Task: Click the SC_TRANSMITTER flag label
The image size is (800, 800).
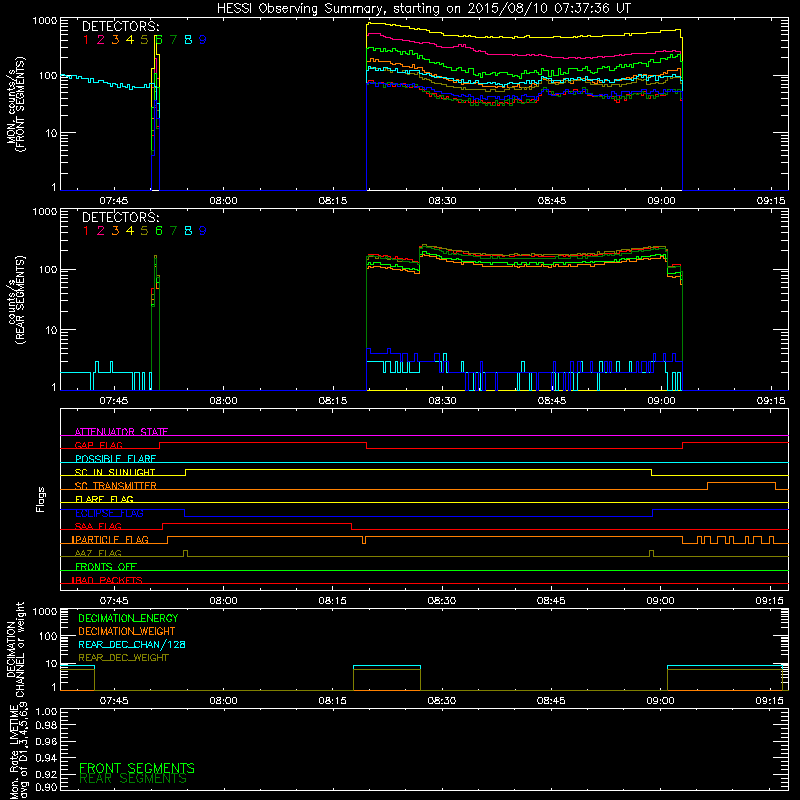Action: [x=116, y=486]
